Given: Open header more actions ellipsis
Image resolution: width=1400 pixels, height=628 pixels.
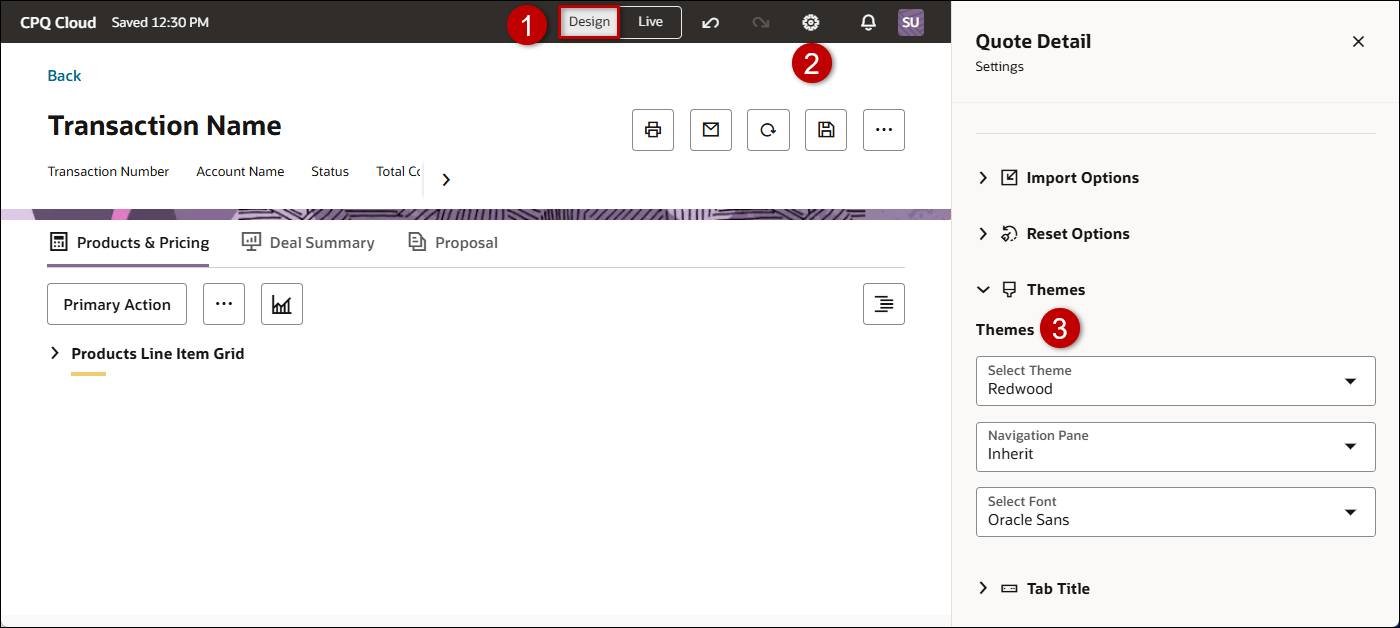Looking at the screenshot, I should pos(884,130).
